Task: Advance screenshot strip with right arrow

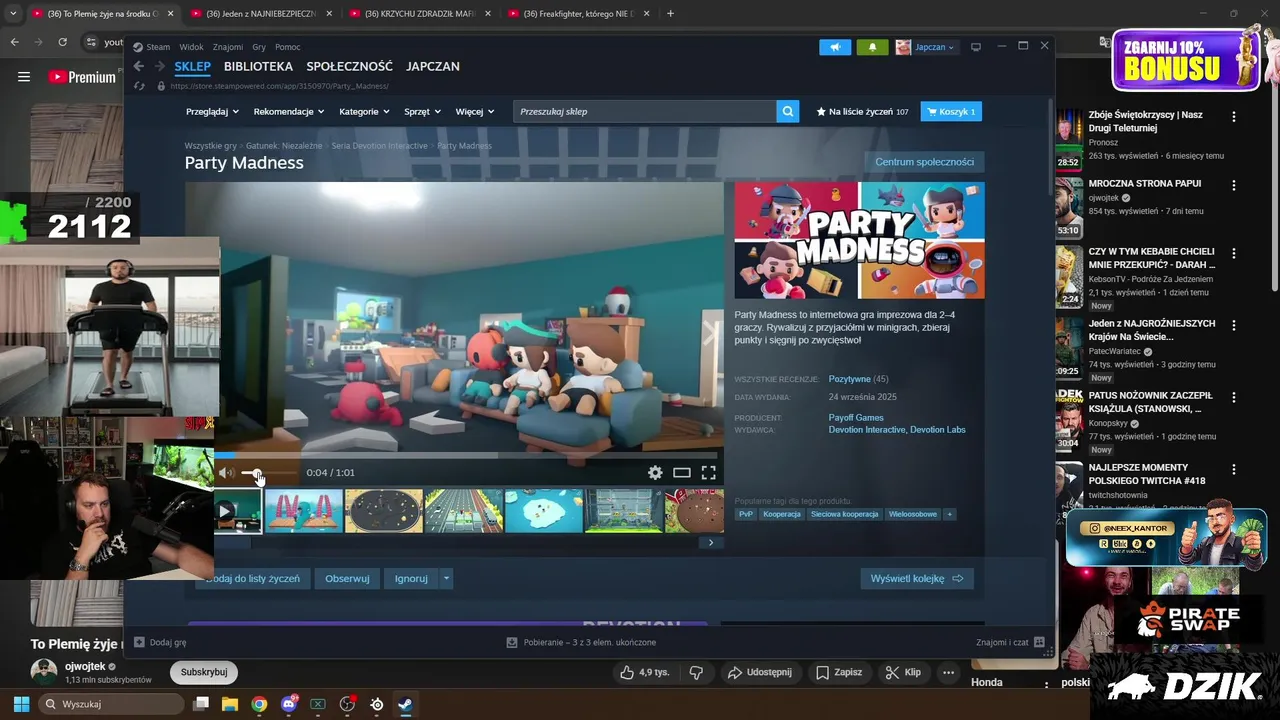Action: pos(711,543)
